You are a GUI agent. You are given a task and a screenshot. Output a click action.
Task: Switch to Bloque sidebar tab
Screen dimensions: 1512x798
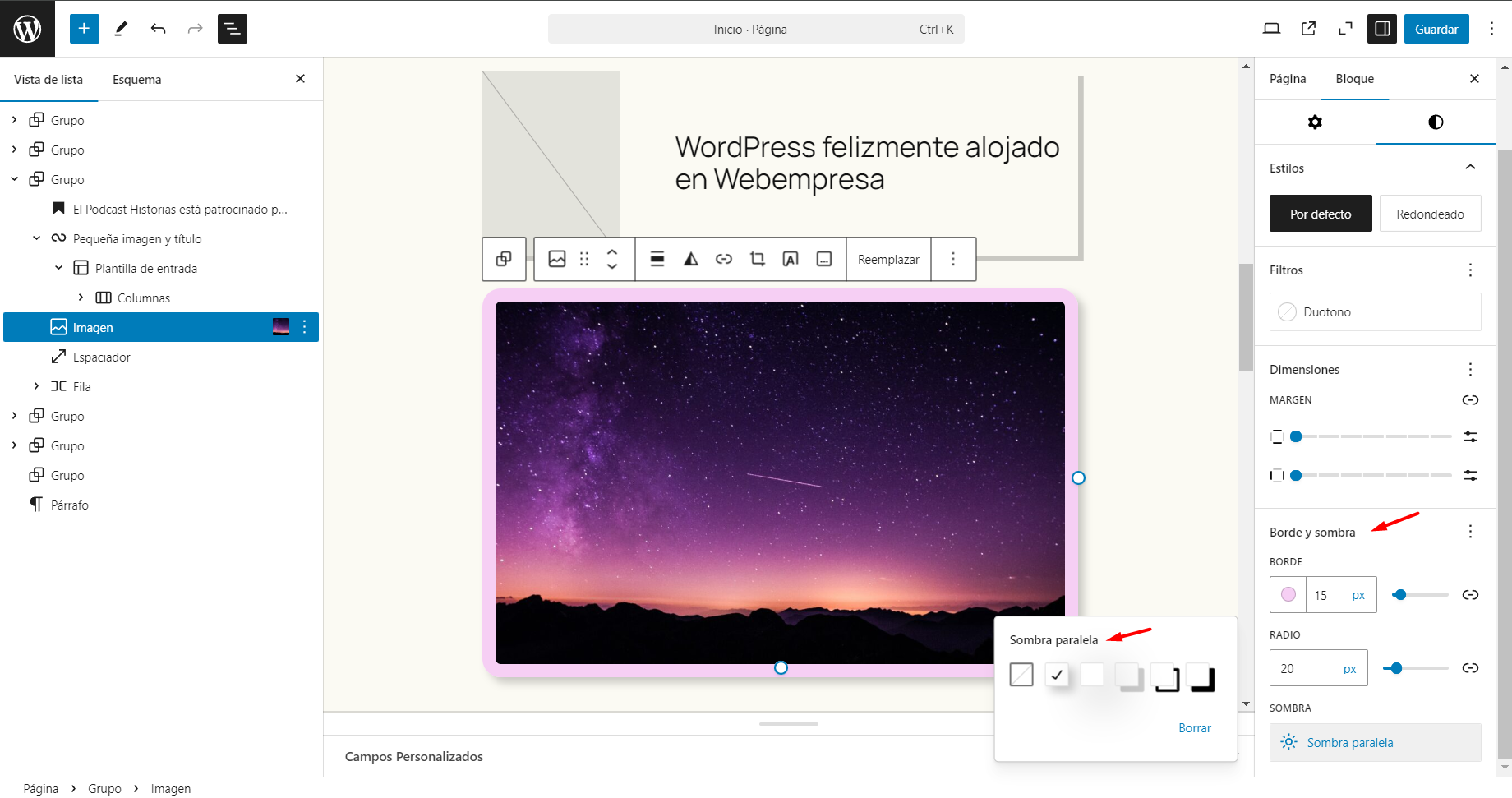(1355, 79)
